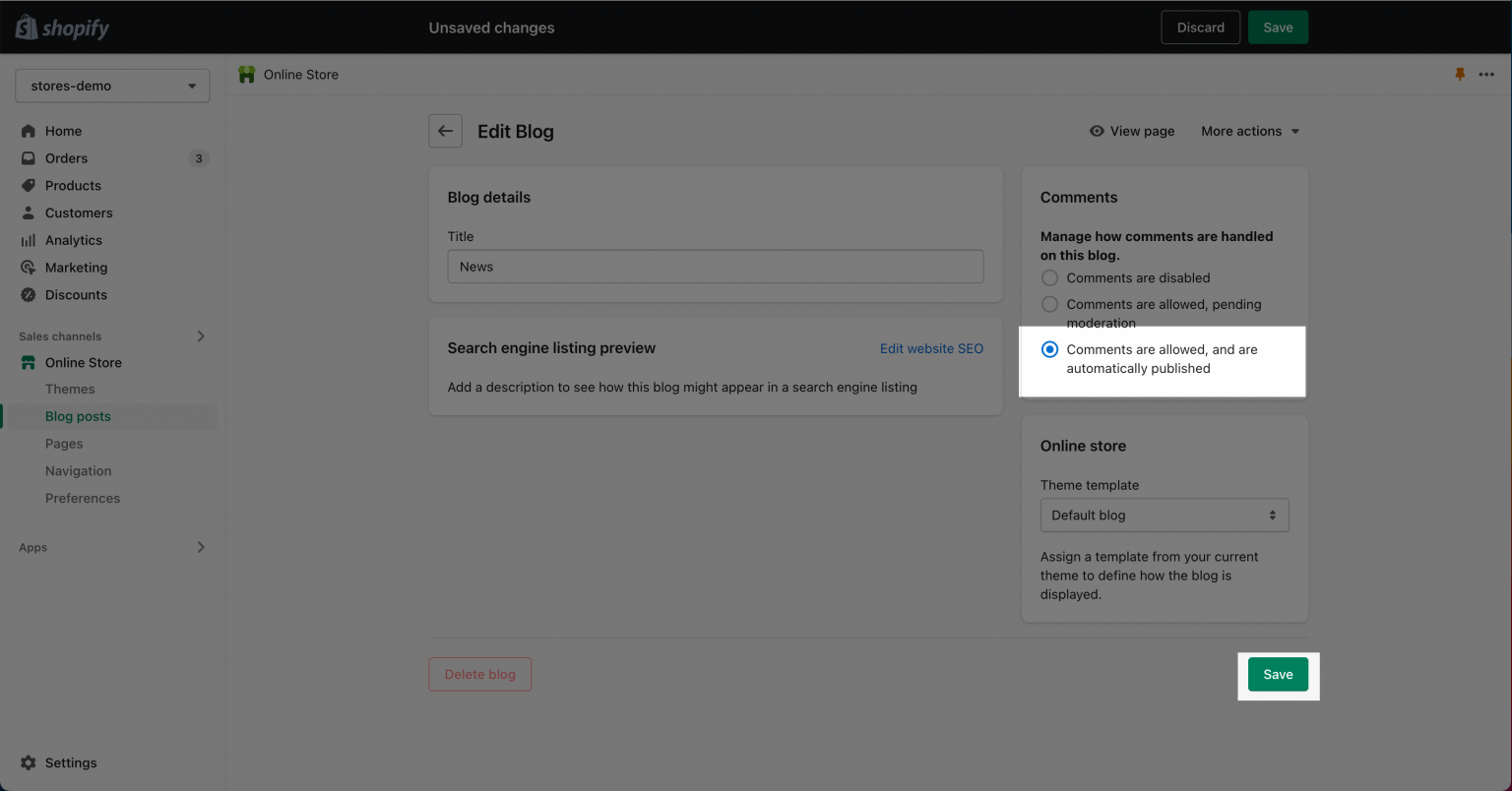
Task: Go back using the arrow button
Action: (x=446, y=131)
